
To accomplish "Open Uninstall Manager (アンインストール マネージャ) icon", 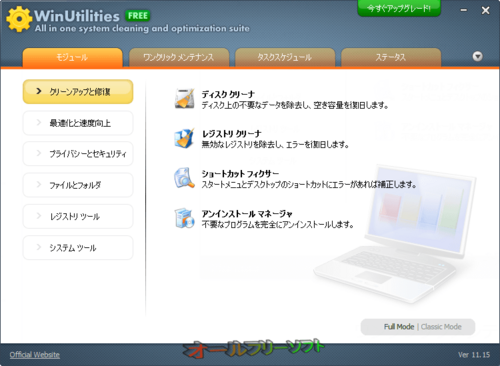I will pyautogui.click(x=184, y=218).
